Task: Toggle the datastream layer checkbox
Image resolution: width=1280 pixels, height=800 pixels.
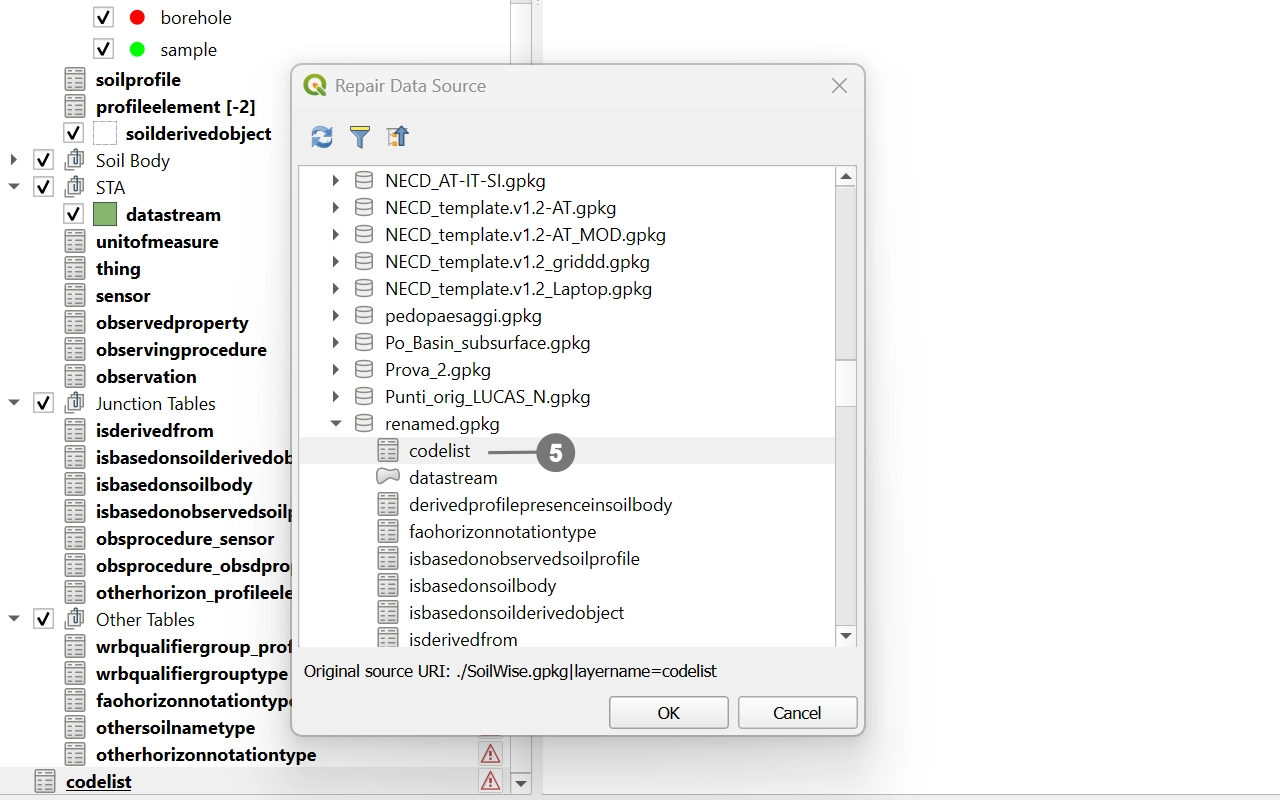Action: [74, 214]
